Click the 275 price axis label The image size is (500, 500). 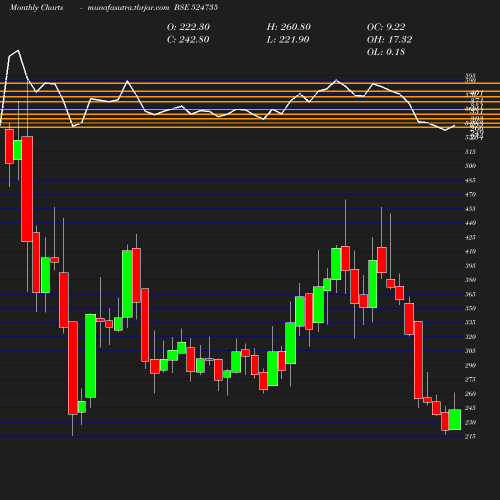470,379
